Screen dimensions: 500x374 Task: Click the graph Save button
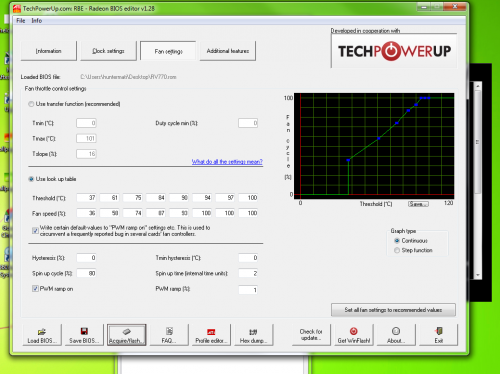point(418,204)
